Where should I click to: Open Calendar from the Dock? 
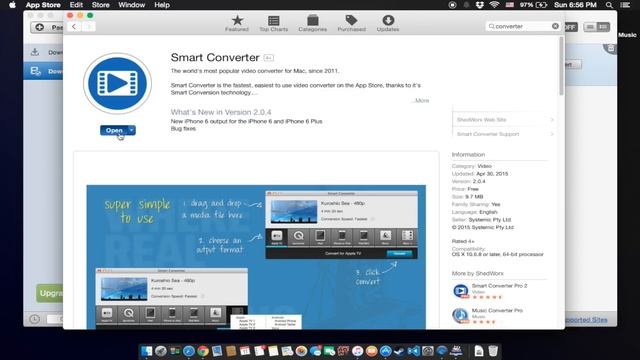245,351
